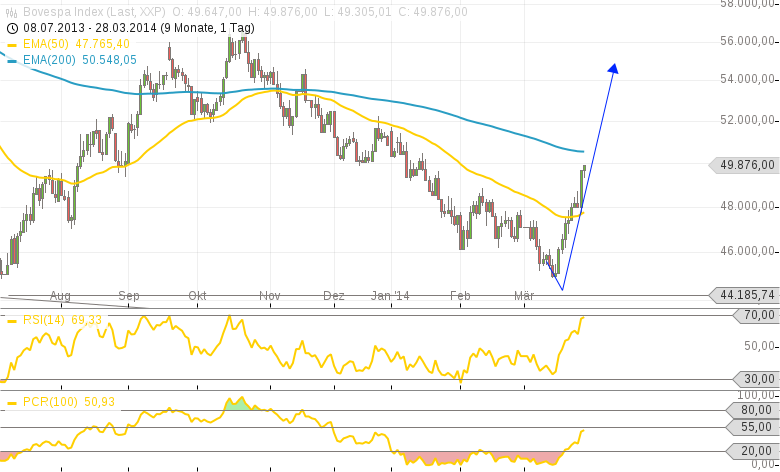Screen dimensions: 780x472
Task: Click the EMA(200) 50.548,05 legend label
Action: (x=80, y=60)
